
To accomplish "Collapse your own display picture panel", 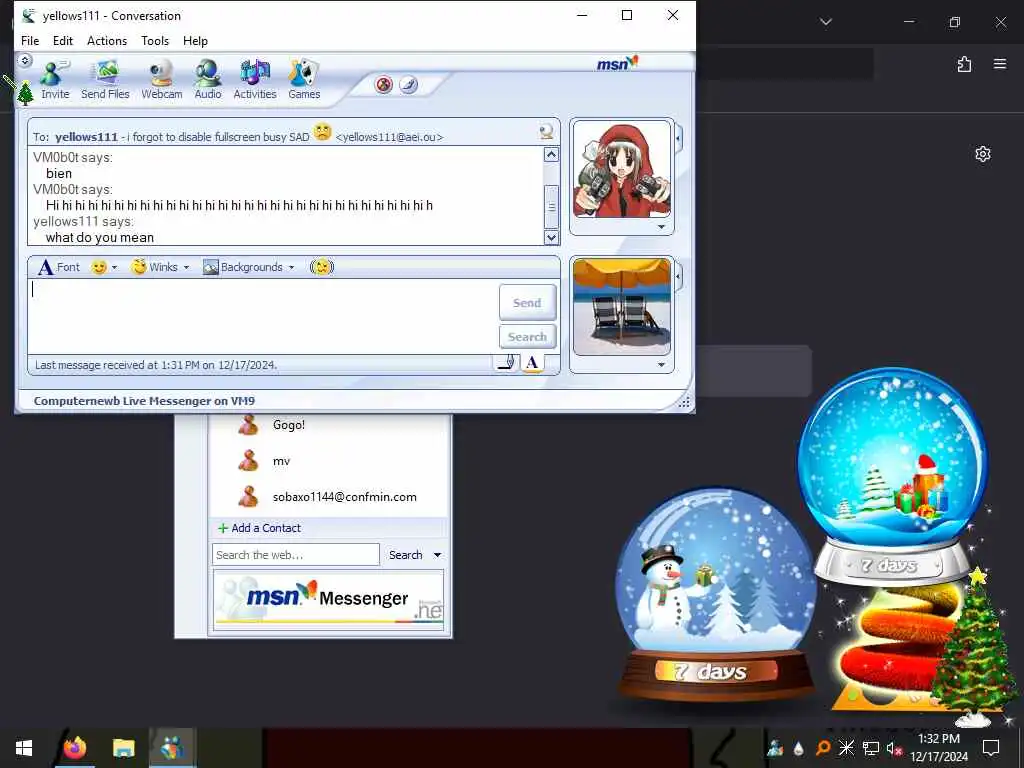I will pyautogui.click(x=679, y=277).
